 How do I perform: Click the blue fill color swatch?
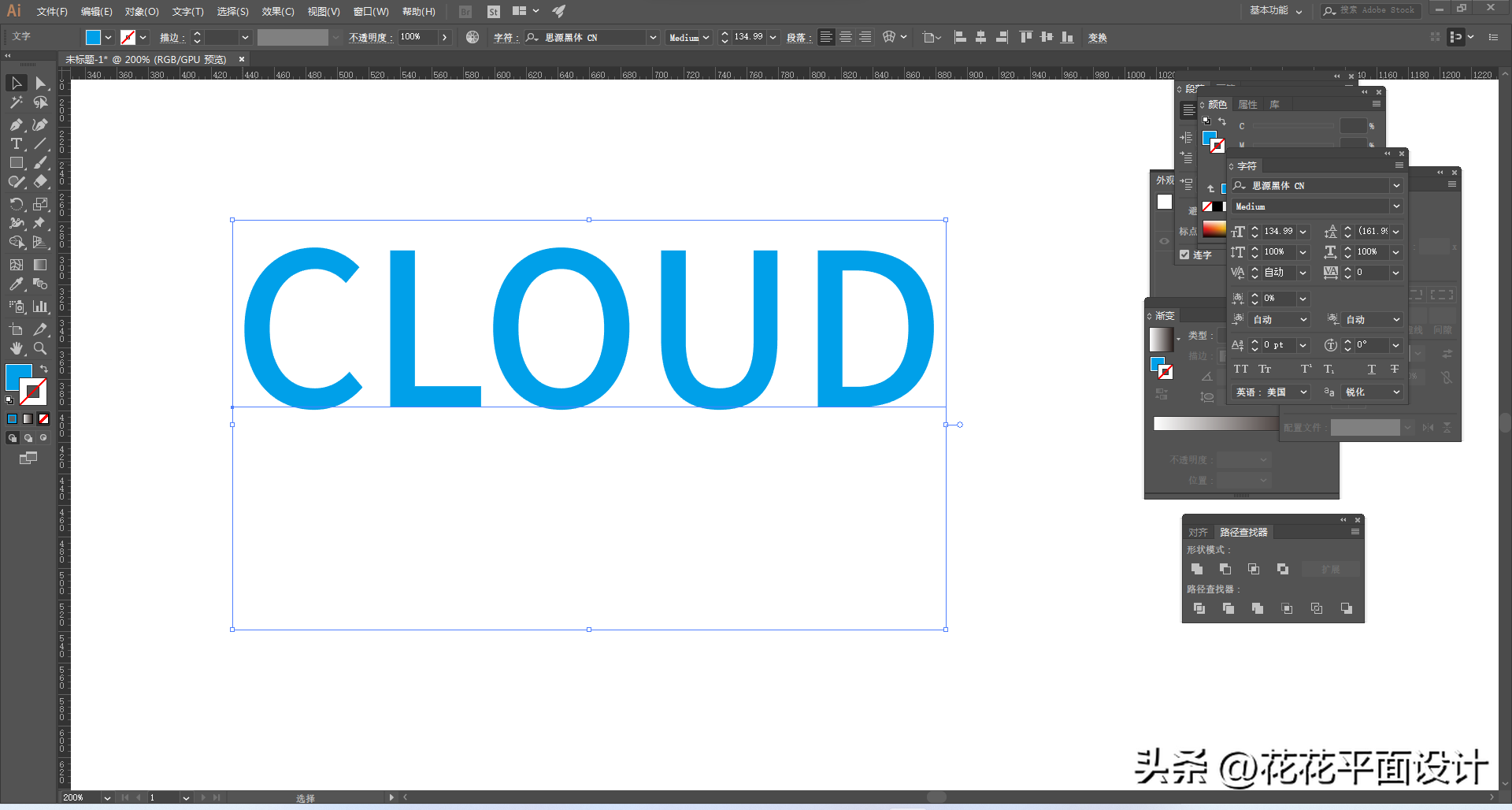click(19, 377)
